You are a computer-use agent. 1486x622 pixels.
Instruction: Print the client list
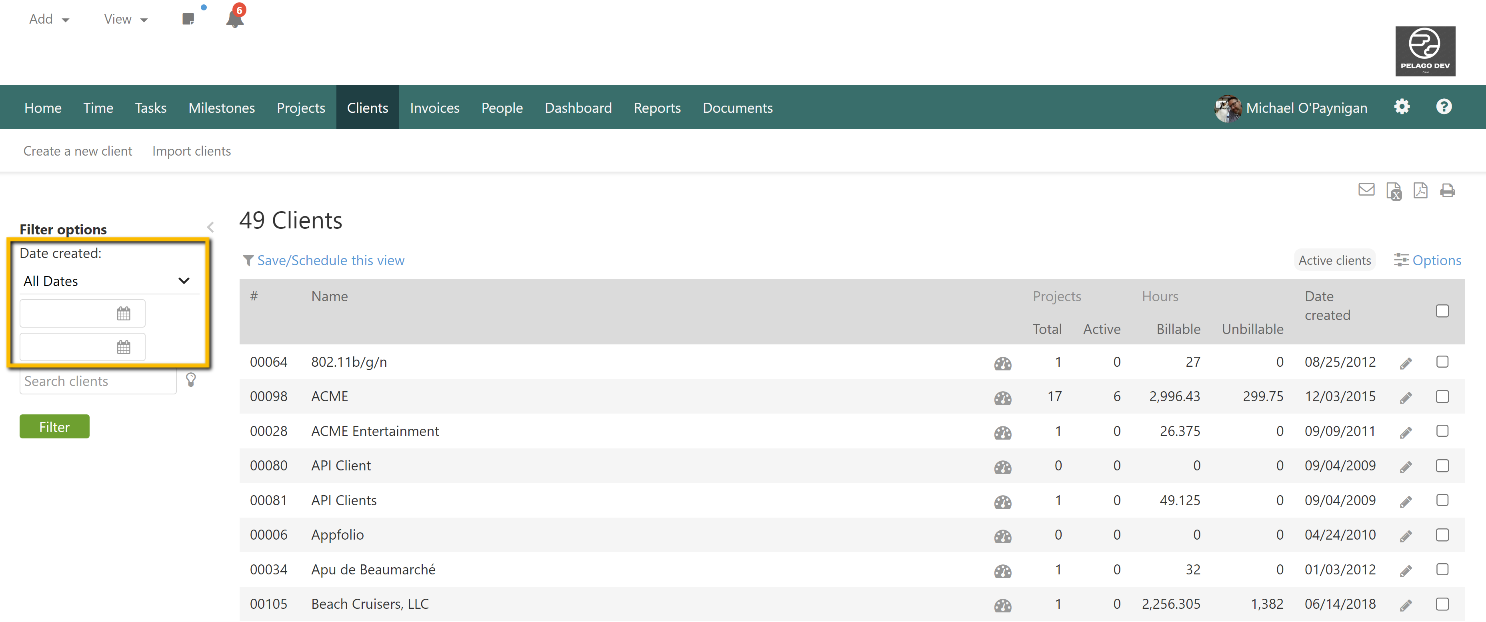pyautogui.click(x=1447, y=190)
